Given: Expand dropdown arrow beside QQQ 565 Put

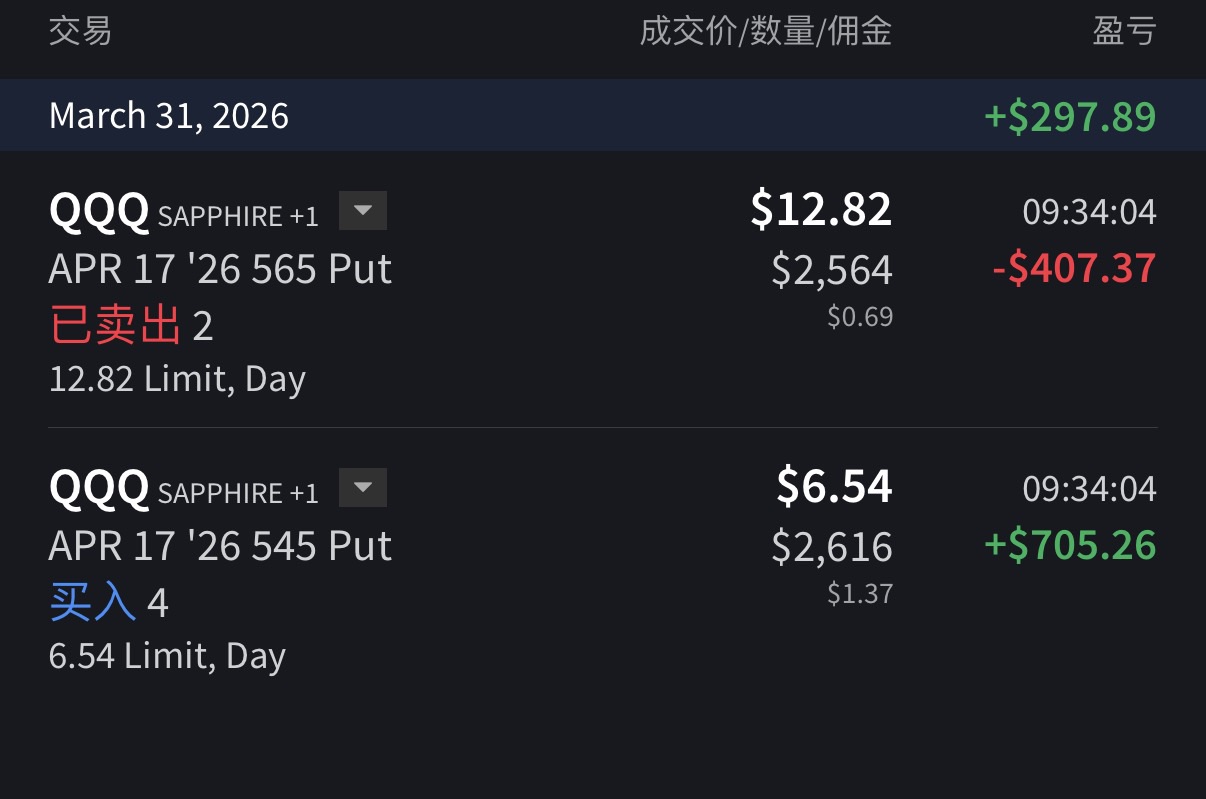Looking at the screenshot, I should point(362,211).
